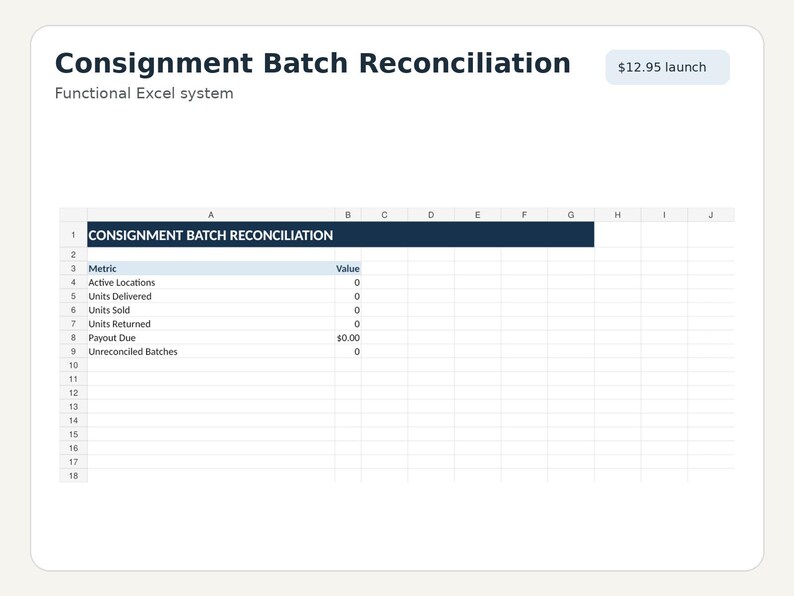The image size is (794, 596).
Task: Select row 7 header
Action: click(x=73, y=324)
